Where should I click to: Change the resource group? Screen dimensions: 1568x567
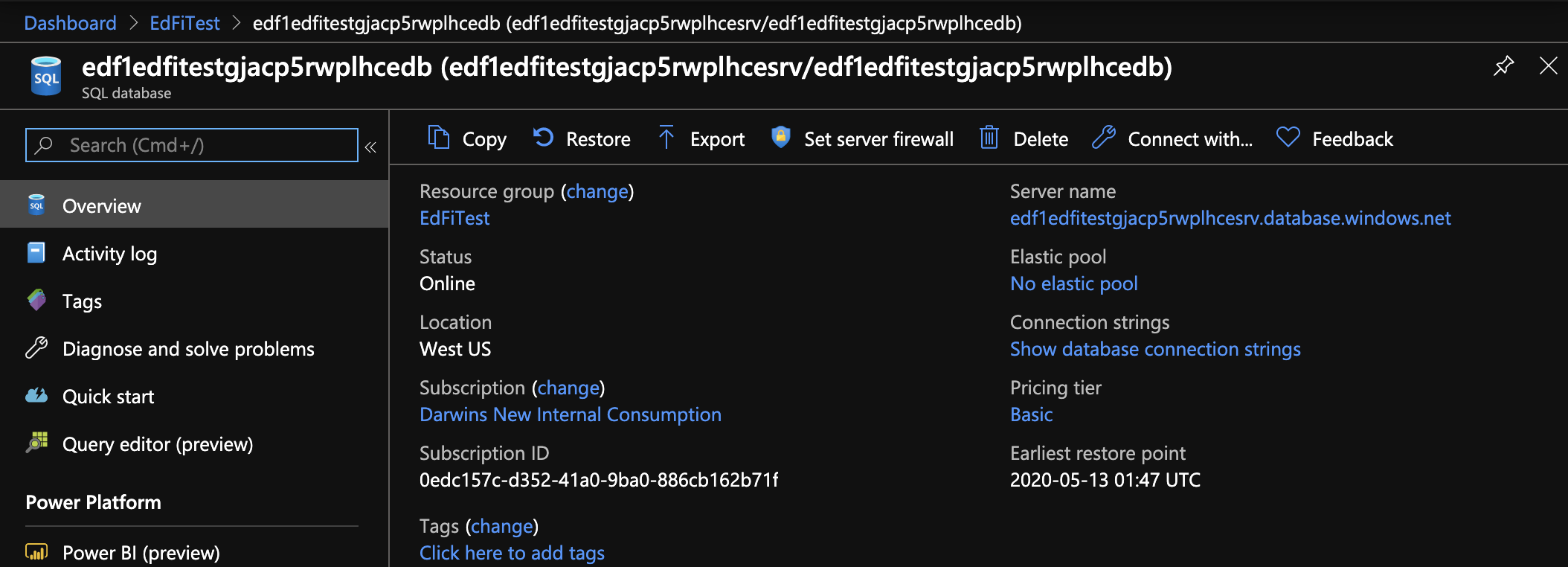(597, 191)
